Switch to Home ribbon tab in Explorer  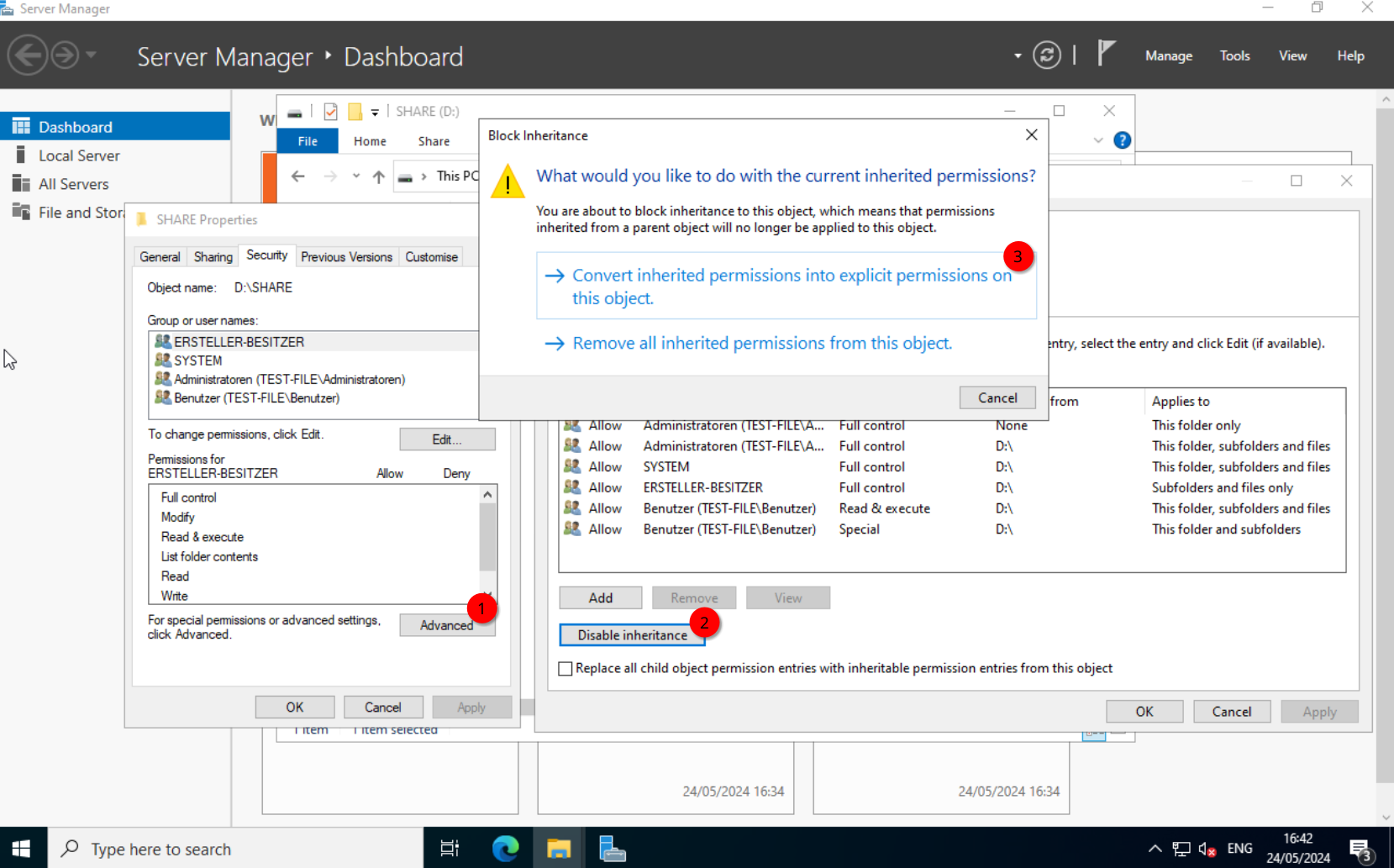coord(370,141)
